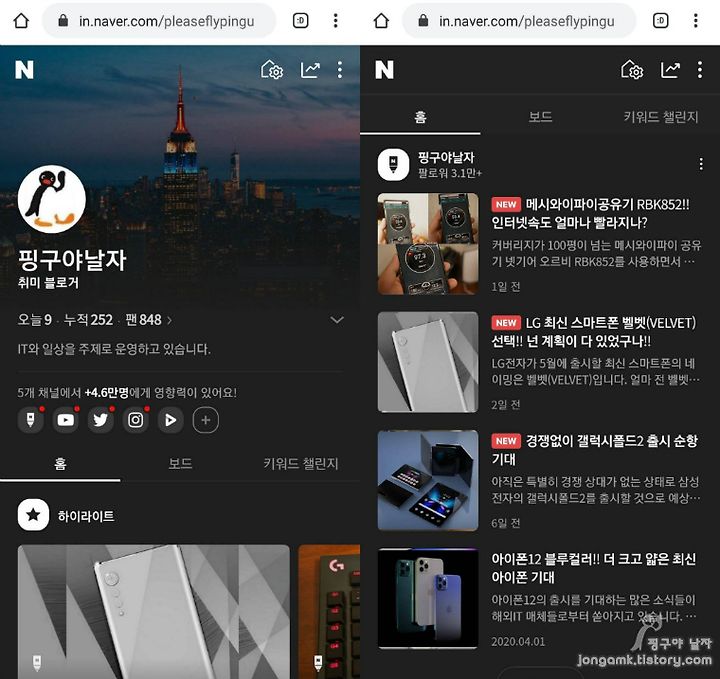Open more options dots on right page header
The height and width of the screenshot is (679, 720).
700,70
